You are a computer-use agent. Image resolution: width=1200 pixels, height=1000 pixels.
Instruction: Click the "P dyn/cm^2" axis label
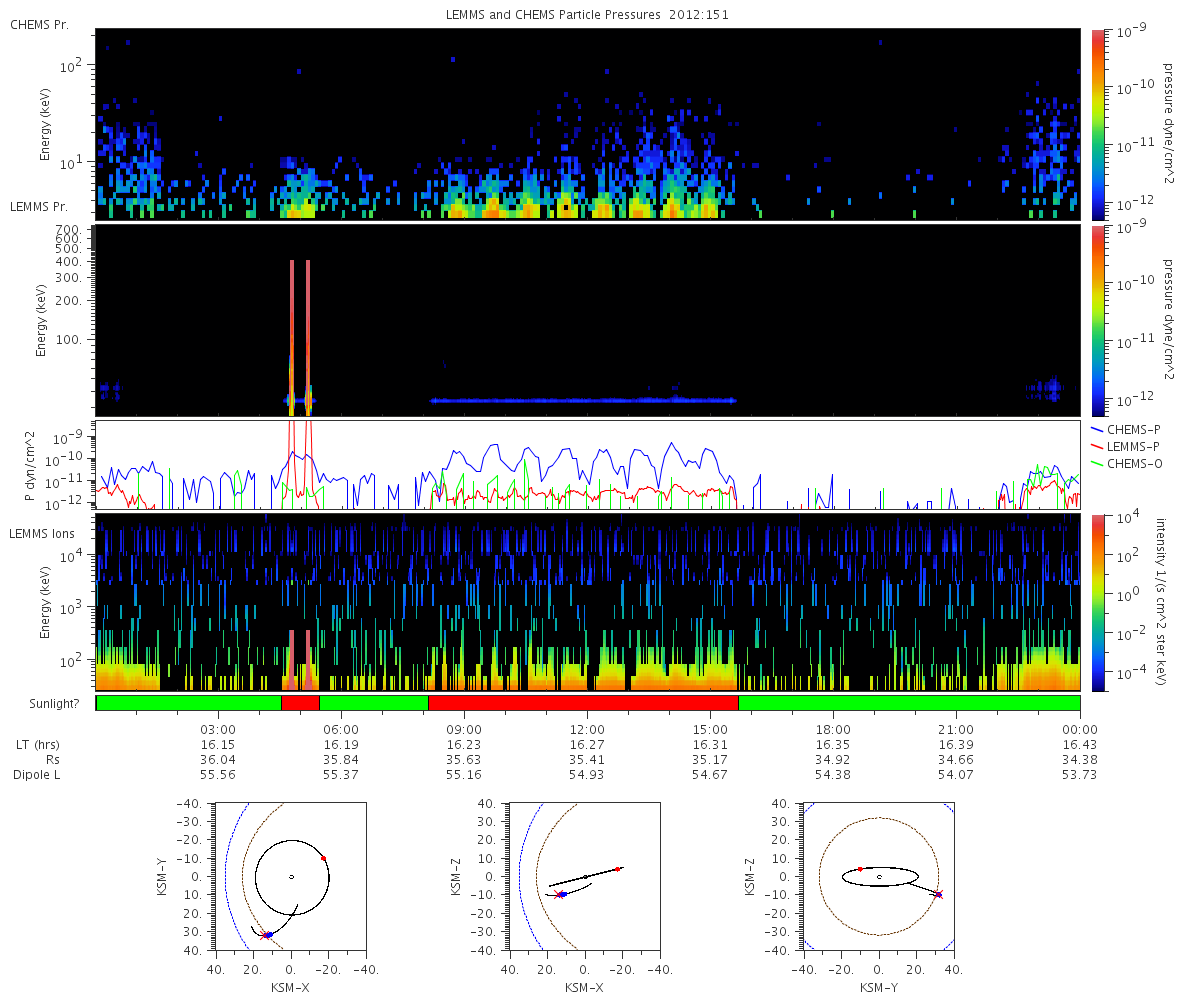[30, 465]
